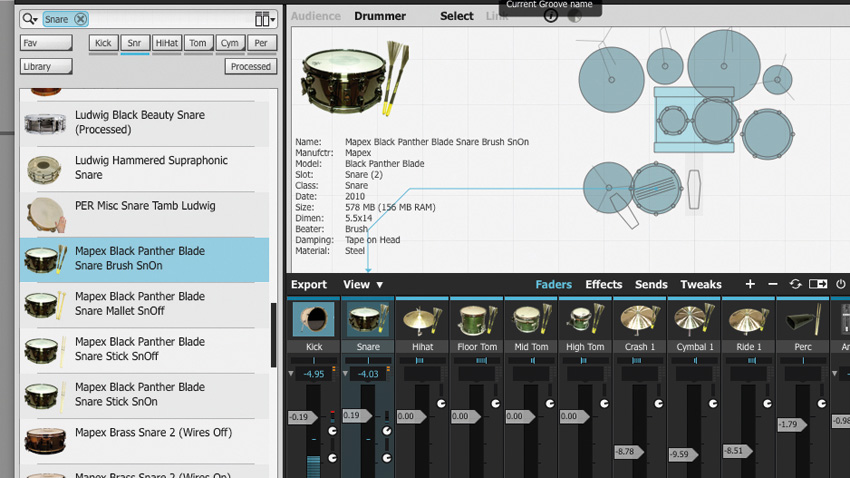
Task: Click the large snare preview image
Action: 356,77
